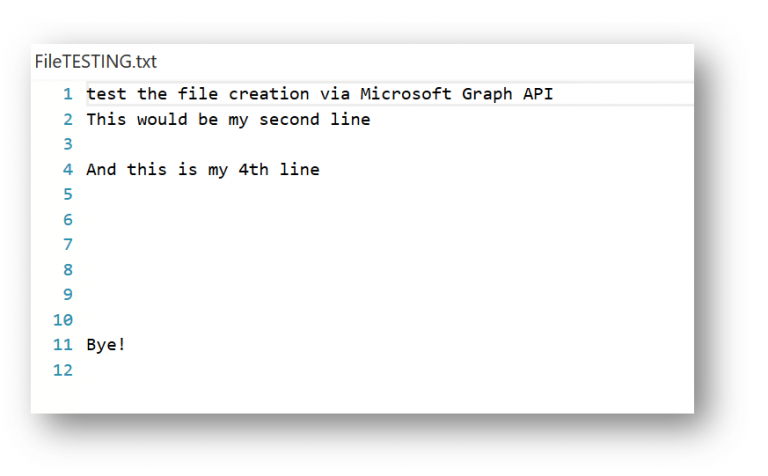Click line number 10 in the gutter
768x476 pixels.
[63, 320]
